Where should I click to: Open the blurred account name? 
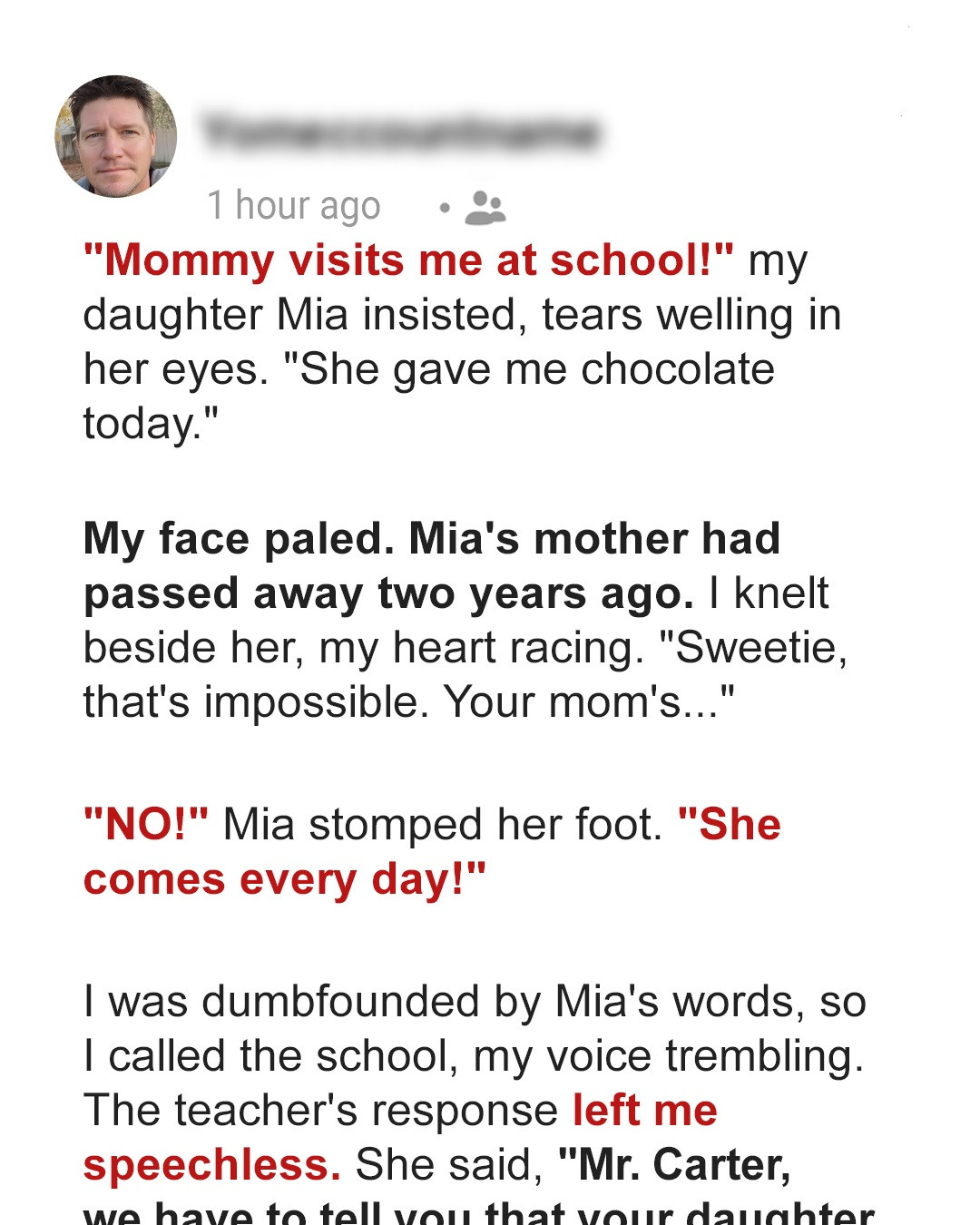400,133
